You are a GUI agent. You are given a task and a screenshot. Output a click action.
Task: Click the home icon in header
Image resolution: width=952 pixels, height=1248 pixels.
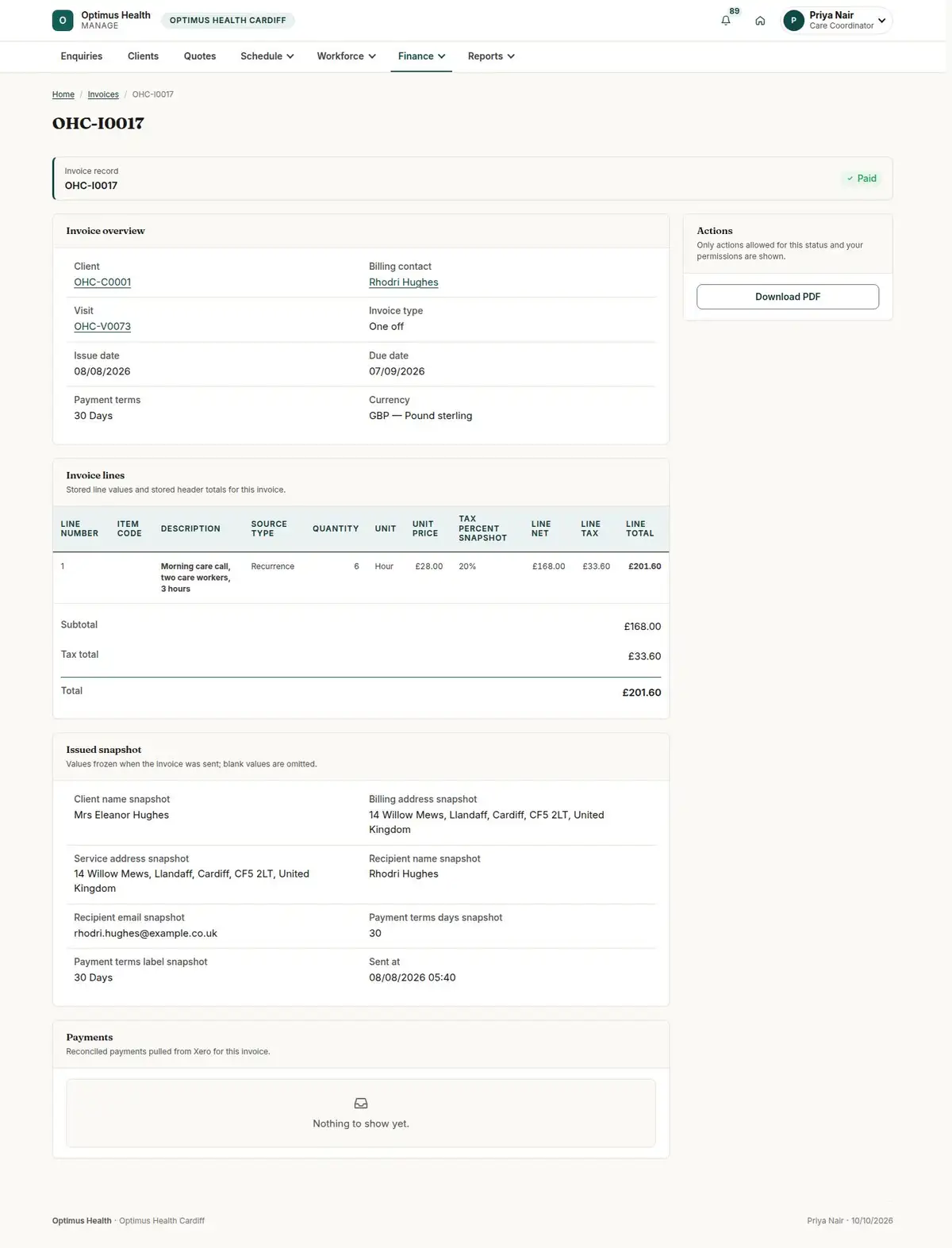[x=760, y=21]
